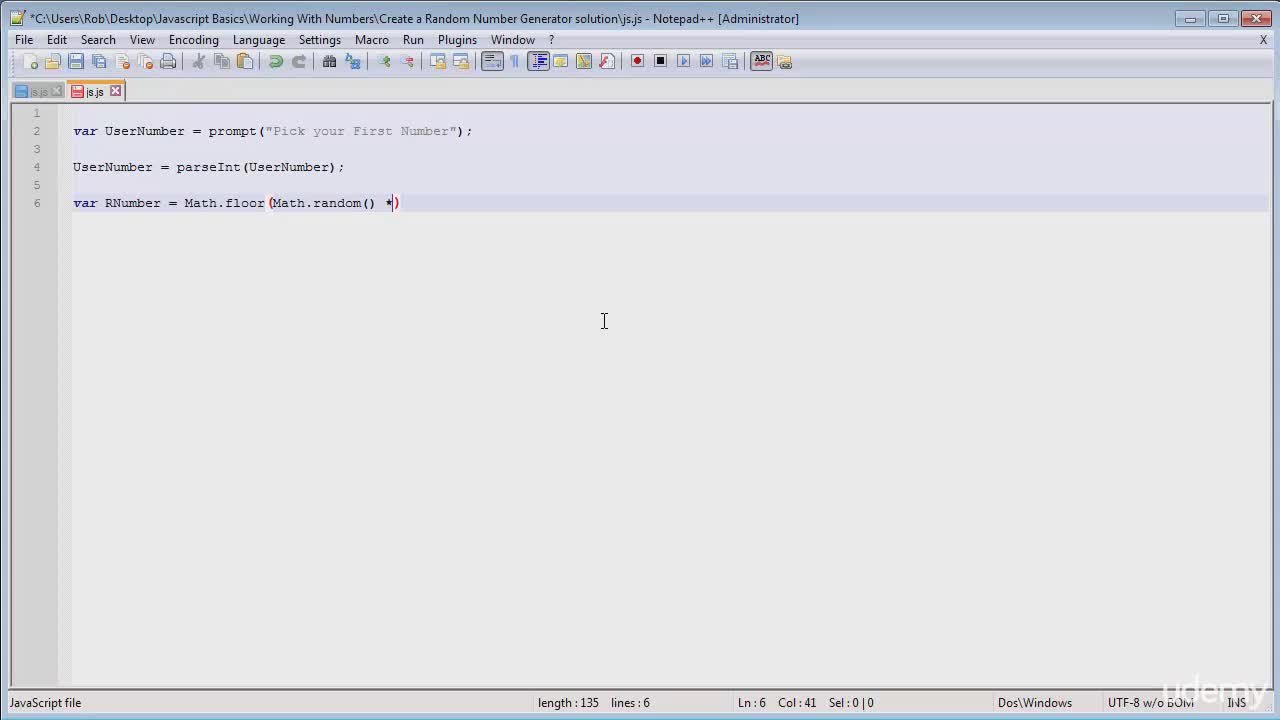Screen dimensions: 1280x720
Task: Click the Stop recording macro icon
Action: pyautogui.click(x=660, y=61)
